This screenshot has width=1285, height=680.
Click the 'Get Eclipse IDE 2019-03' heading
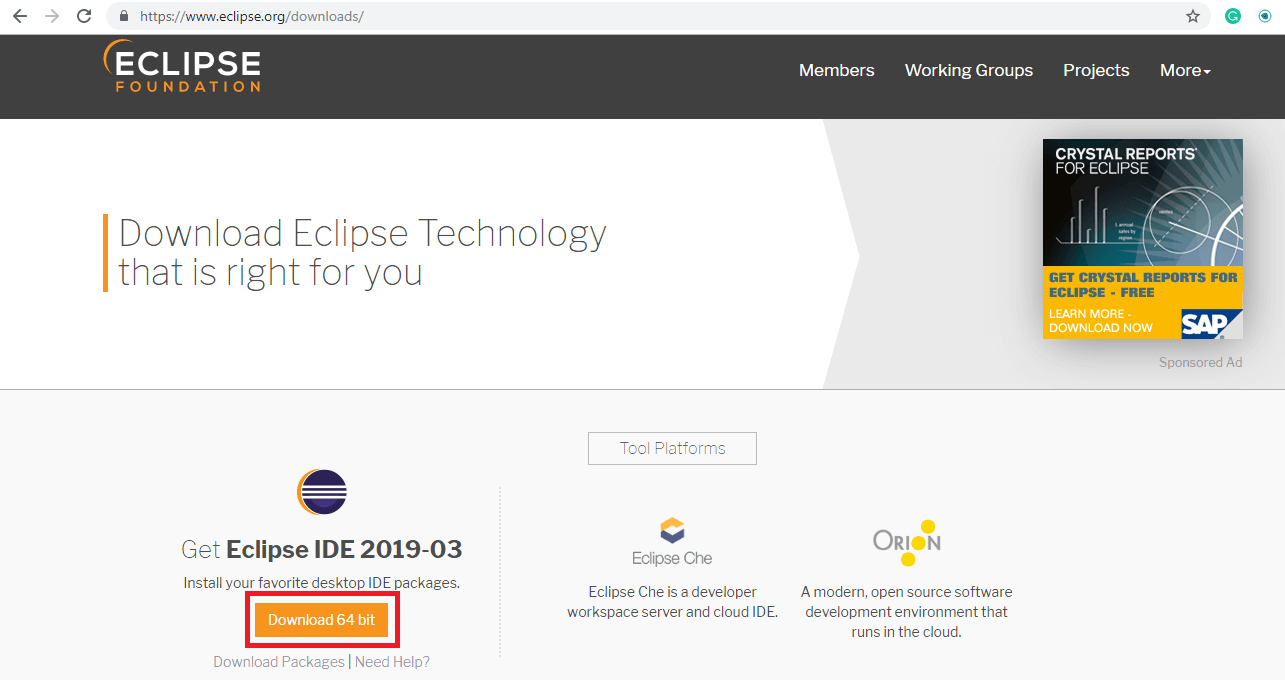point(322,549)
